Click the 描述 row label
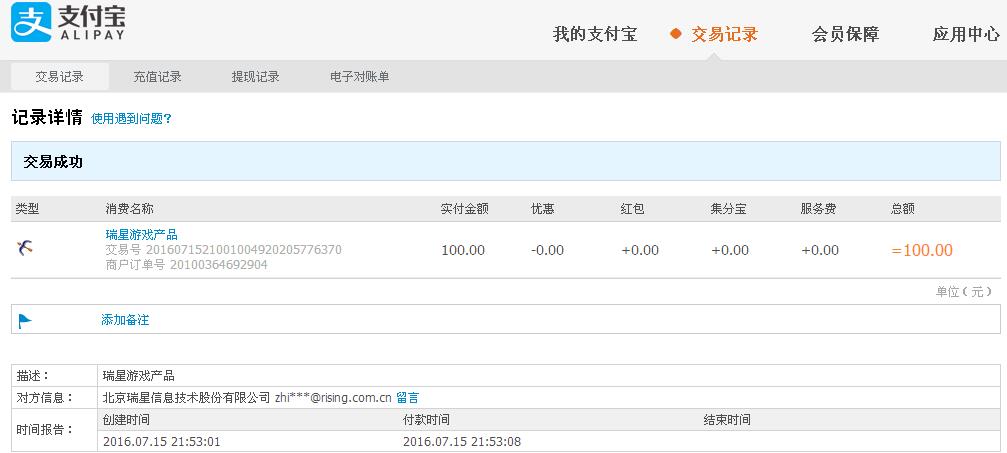 click(x=33, y=376)
